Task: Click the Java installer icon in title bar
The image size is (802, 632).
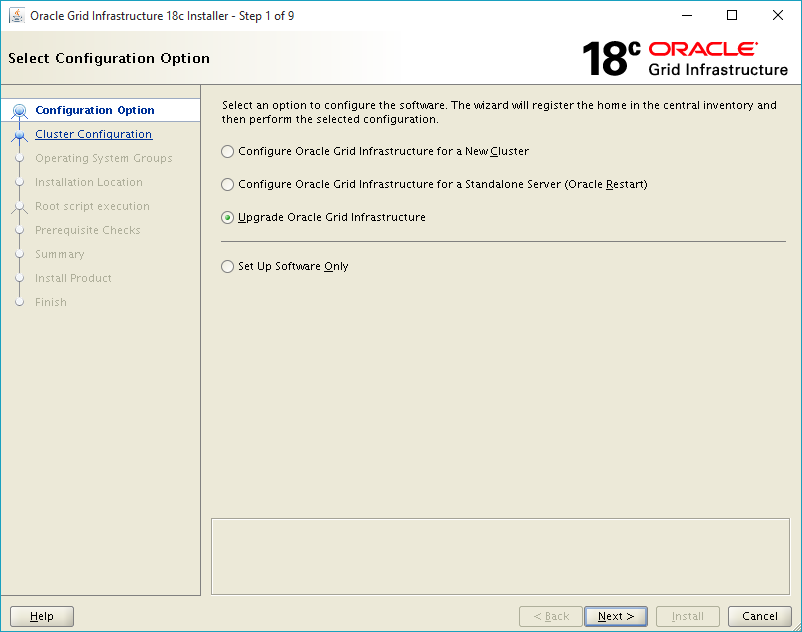Action: pyautogui.click(x=17, y=15)
